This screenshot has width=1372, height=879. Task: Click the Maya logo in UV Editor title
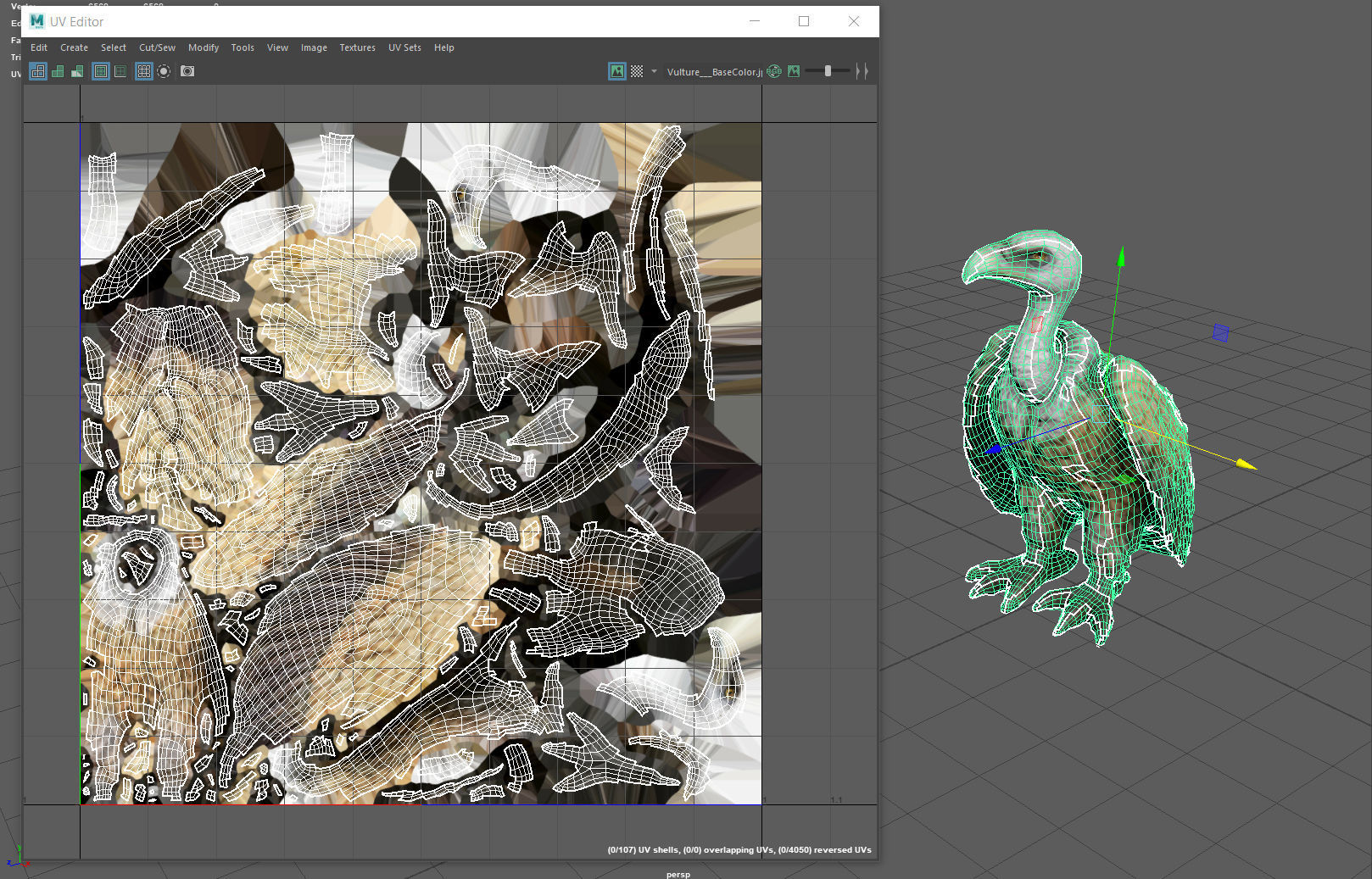pos(36,21)
